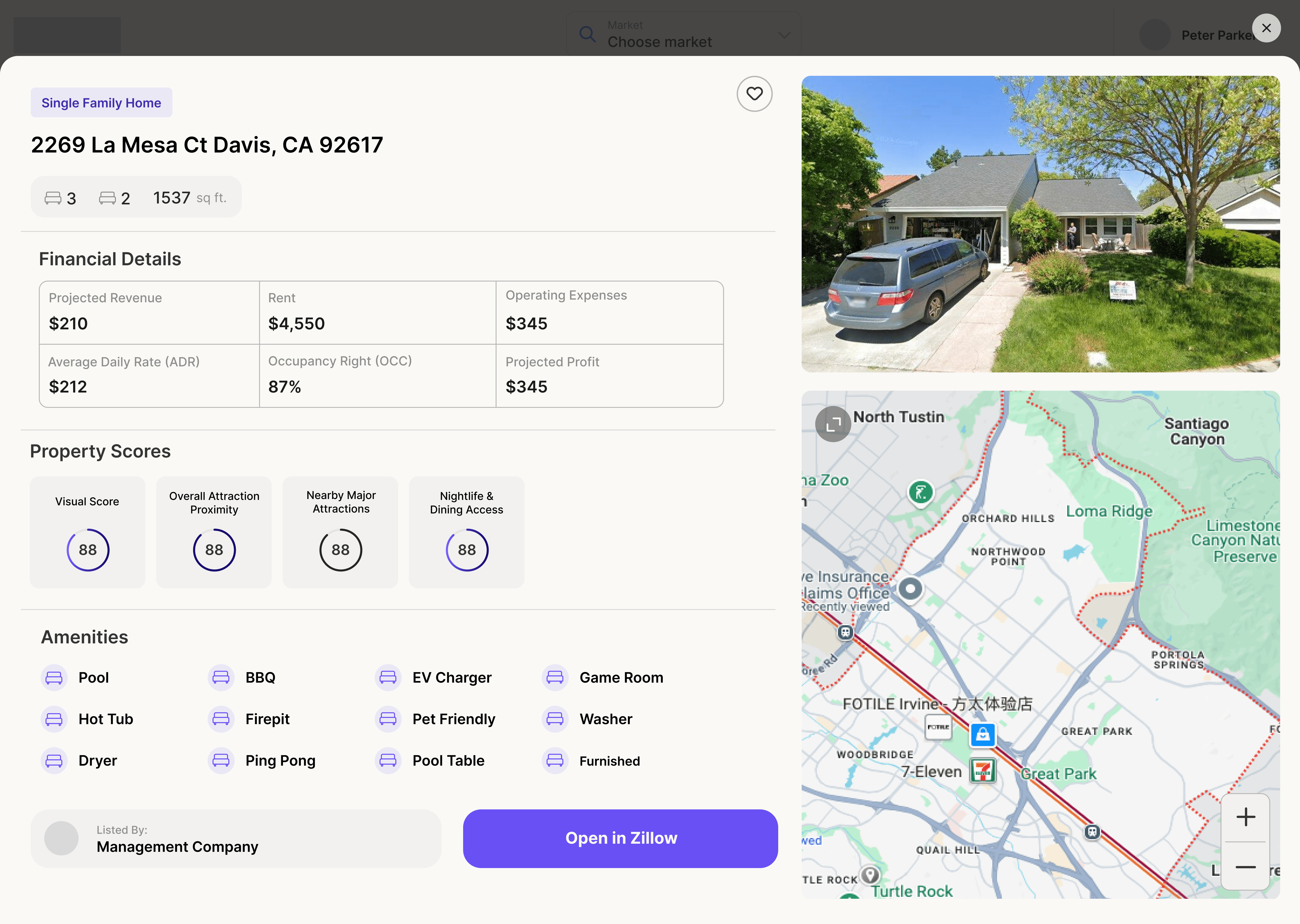
Task: Click the property address heading
Action: [x=207, y=145]
